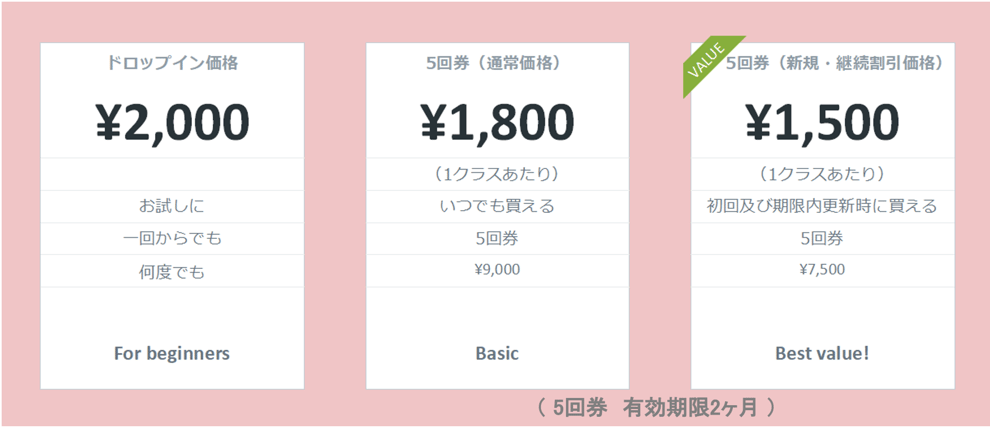Click the ¥7,500 total price row
990x429 pixels.
pos(822,269)
